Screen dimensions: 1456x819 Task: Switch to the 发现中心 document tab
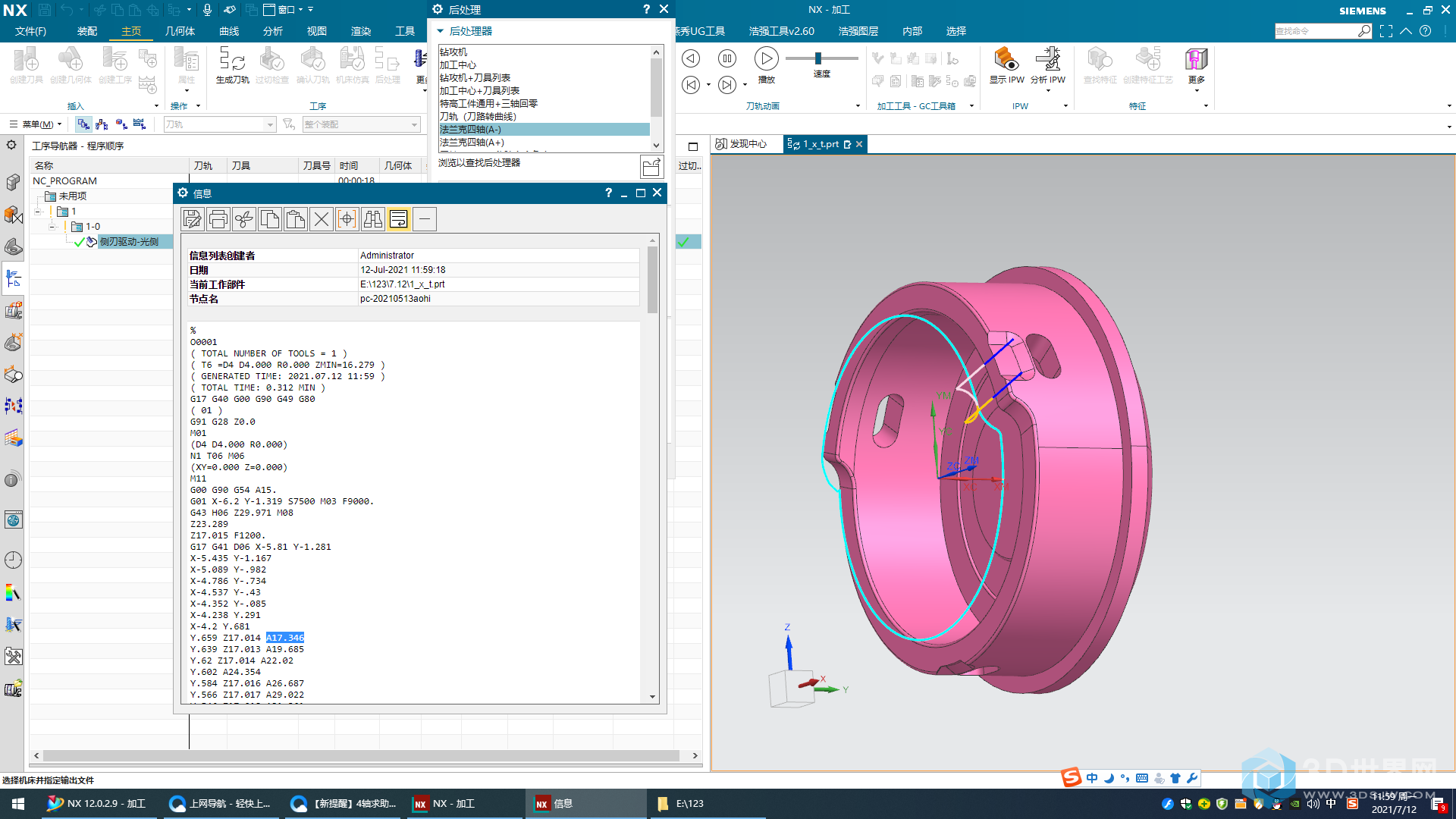click(741, 144)
